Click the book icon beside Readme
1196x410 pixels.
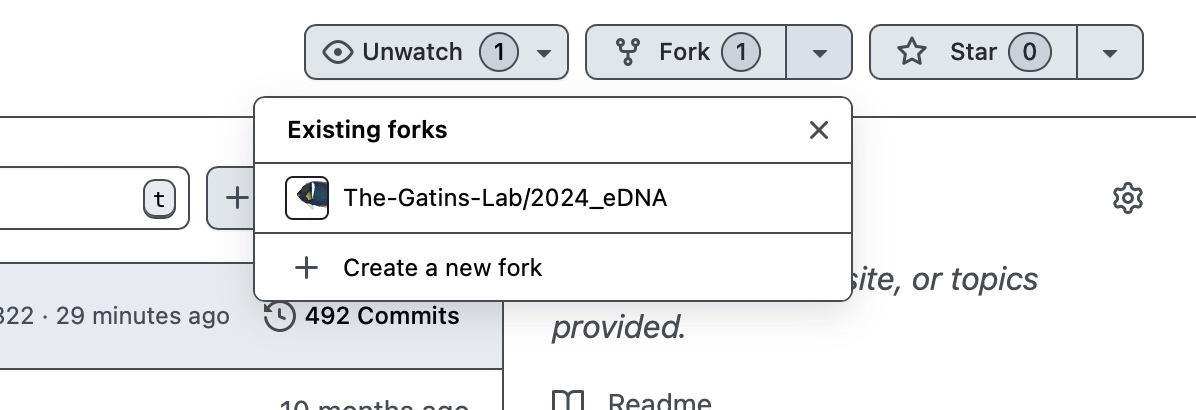click(x=568, y=402)
